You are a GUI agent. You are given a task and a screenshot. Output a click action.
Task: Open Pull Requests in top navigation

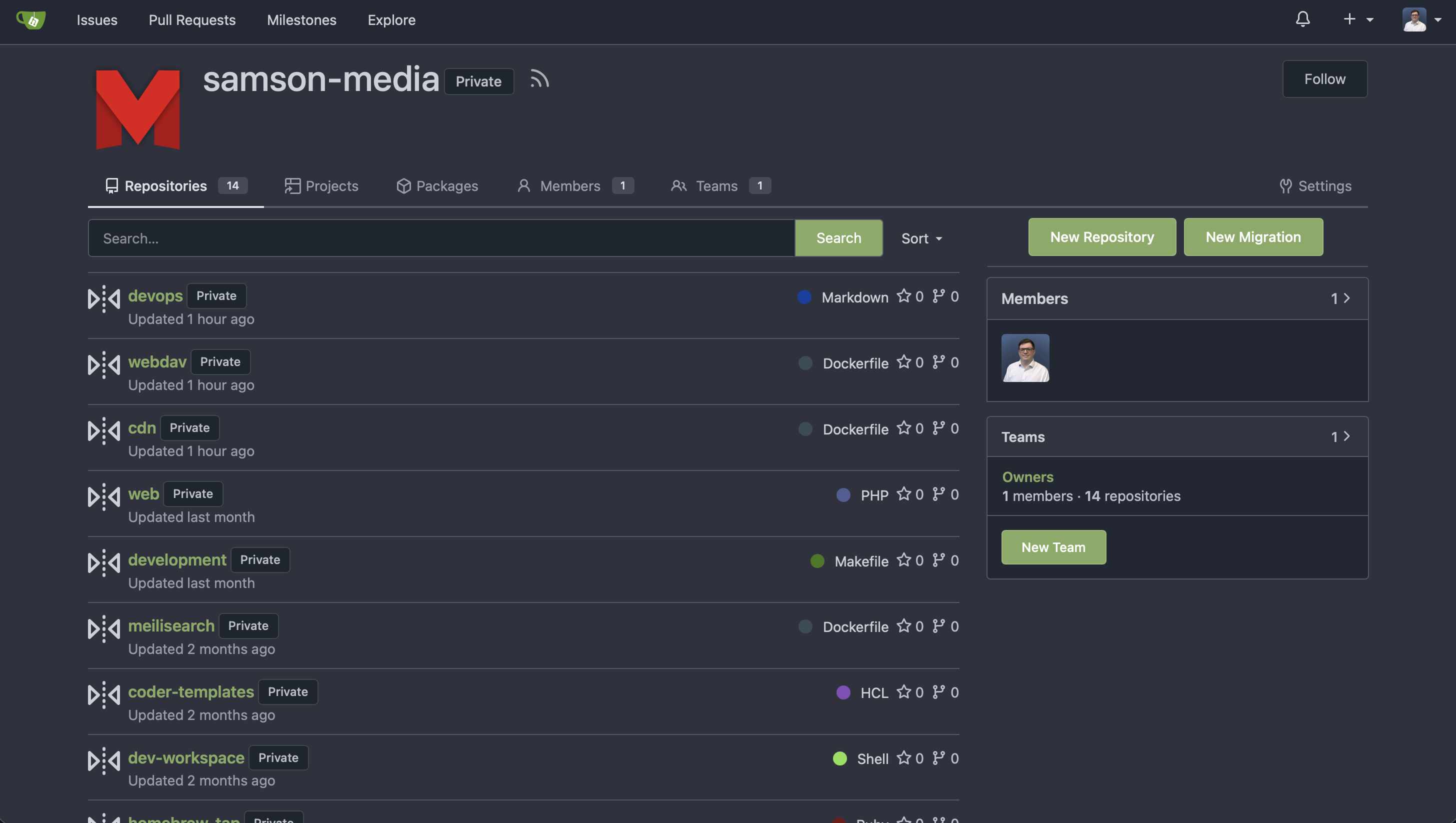pyautogui.click(x=192, y=20)
